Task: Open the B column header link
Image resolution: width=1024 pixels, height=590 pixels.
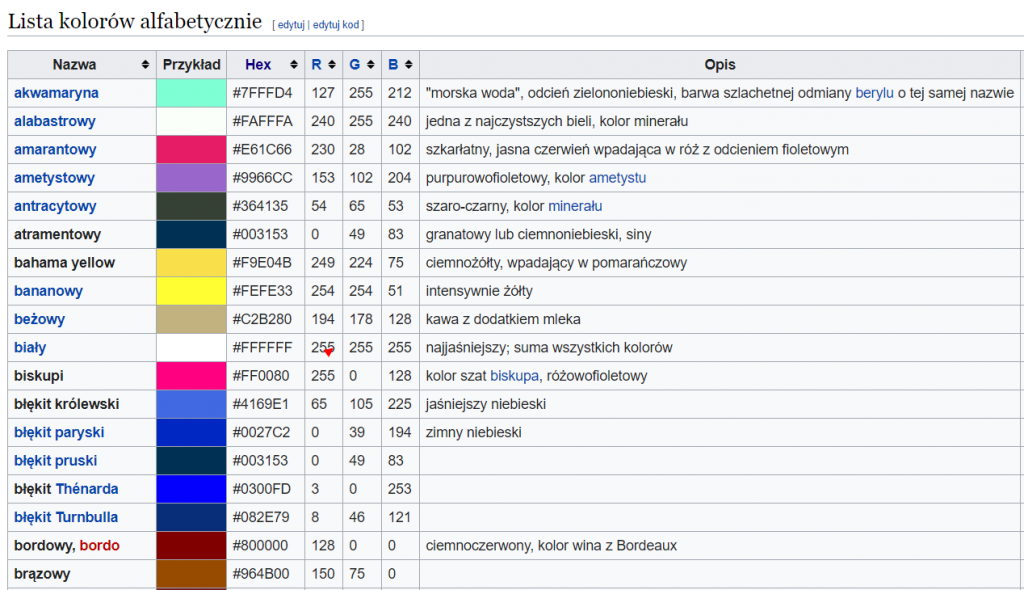Action: pos(393,65)
